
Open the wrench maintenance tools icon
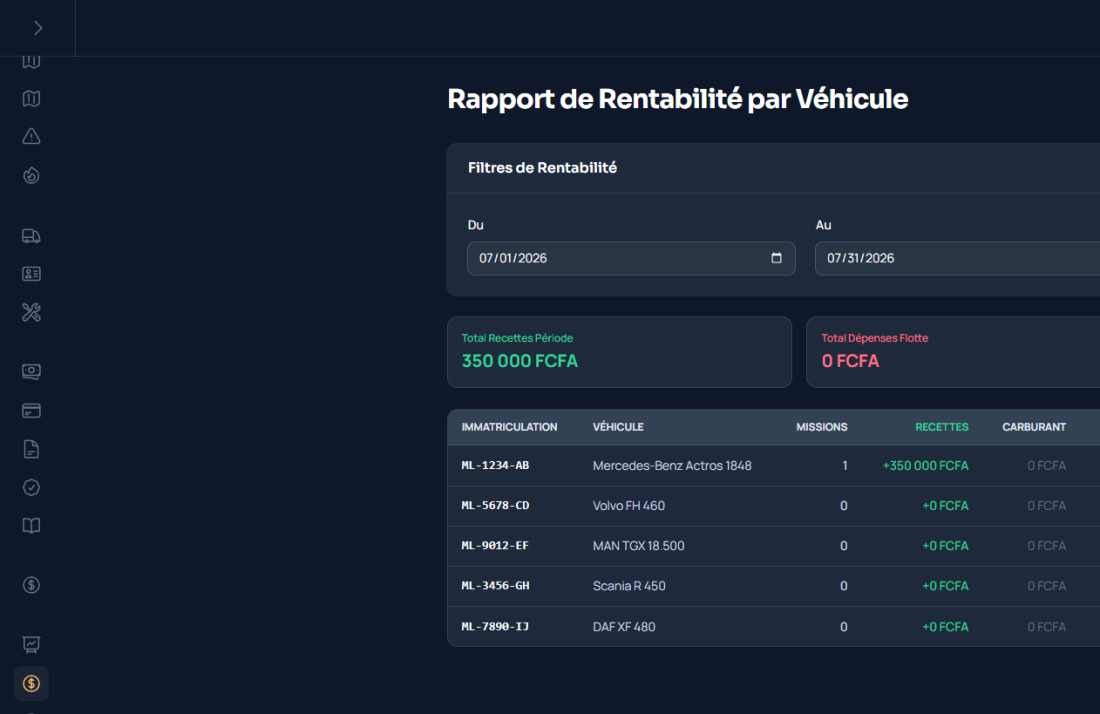click(x=31, y=312)
